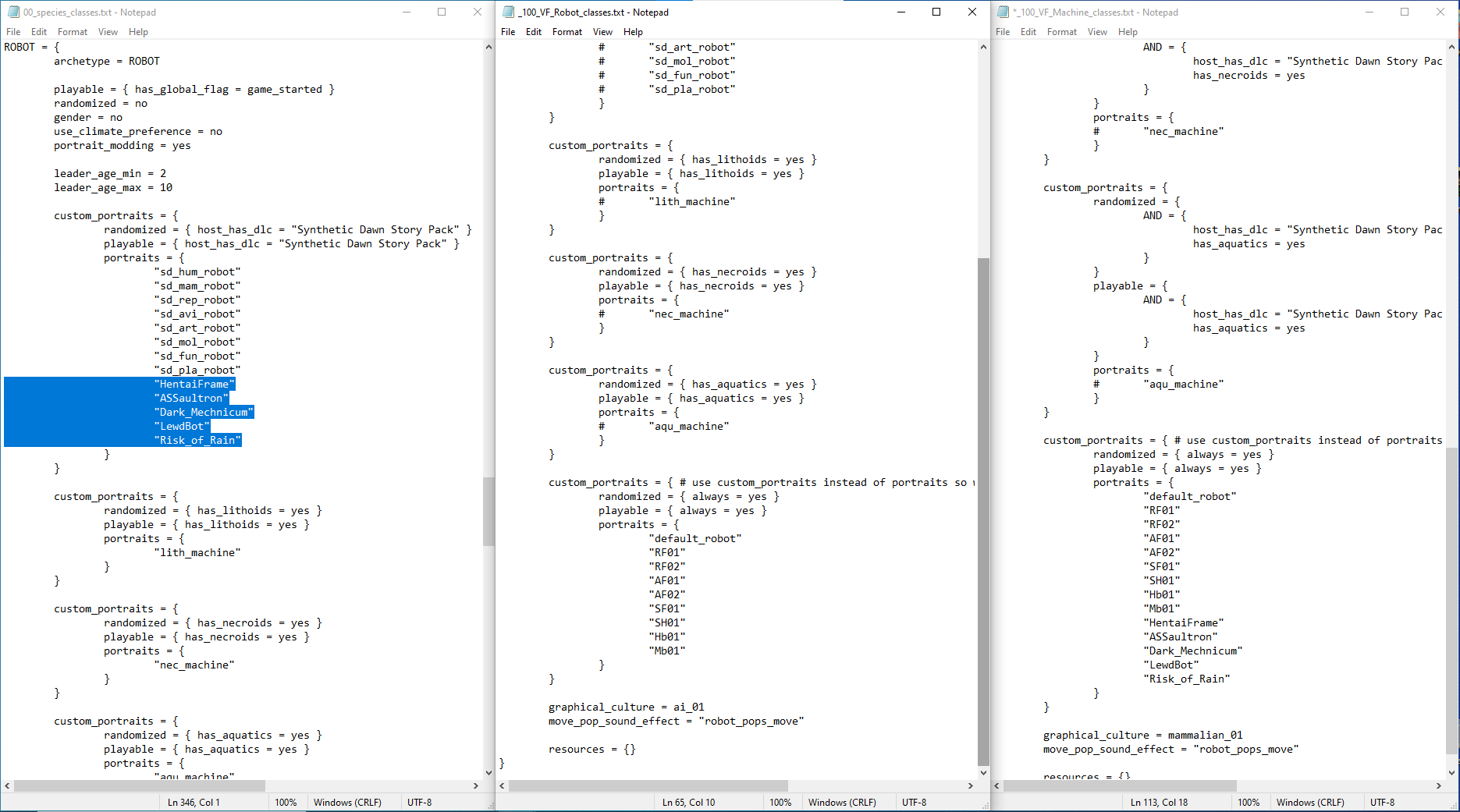The image size is (1460, 812).
Task: Click horizontal scrollbar thumb in _100_VF_Machine_classes window
Action: point(1120,785)
